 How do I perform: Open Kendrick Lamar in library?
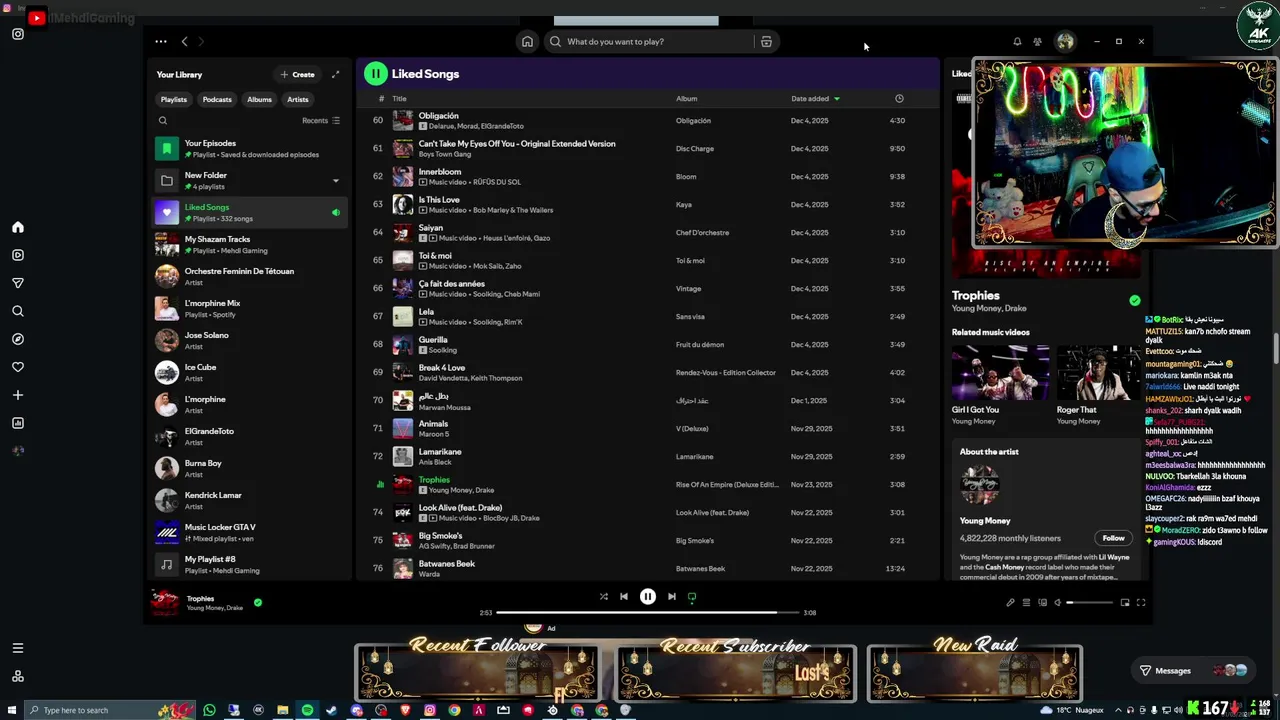coord(250,501)
